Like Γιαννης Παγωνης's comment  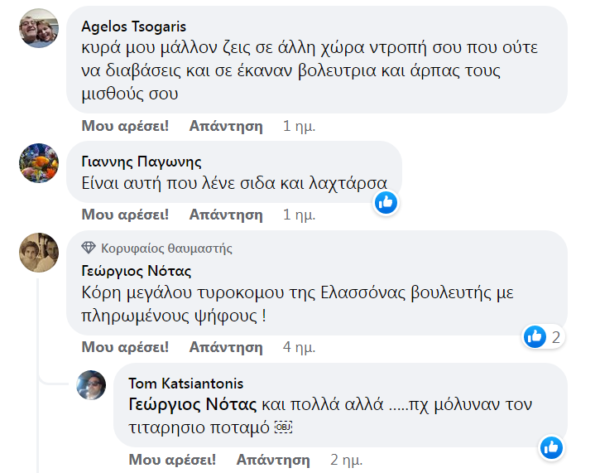coord(125,214)
